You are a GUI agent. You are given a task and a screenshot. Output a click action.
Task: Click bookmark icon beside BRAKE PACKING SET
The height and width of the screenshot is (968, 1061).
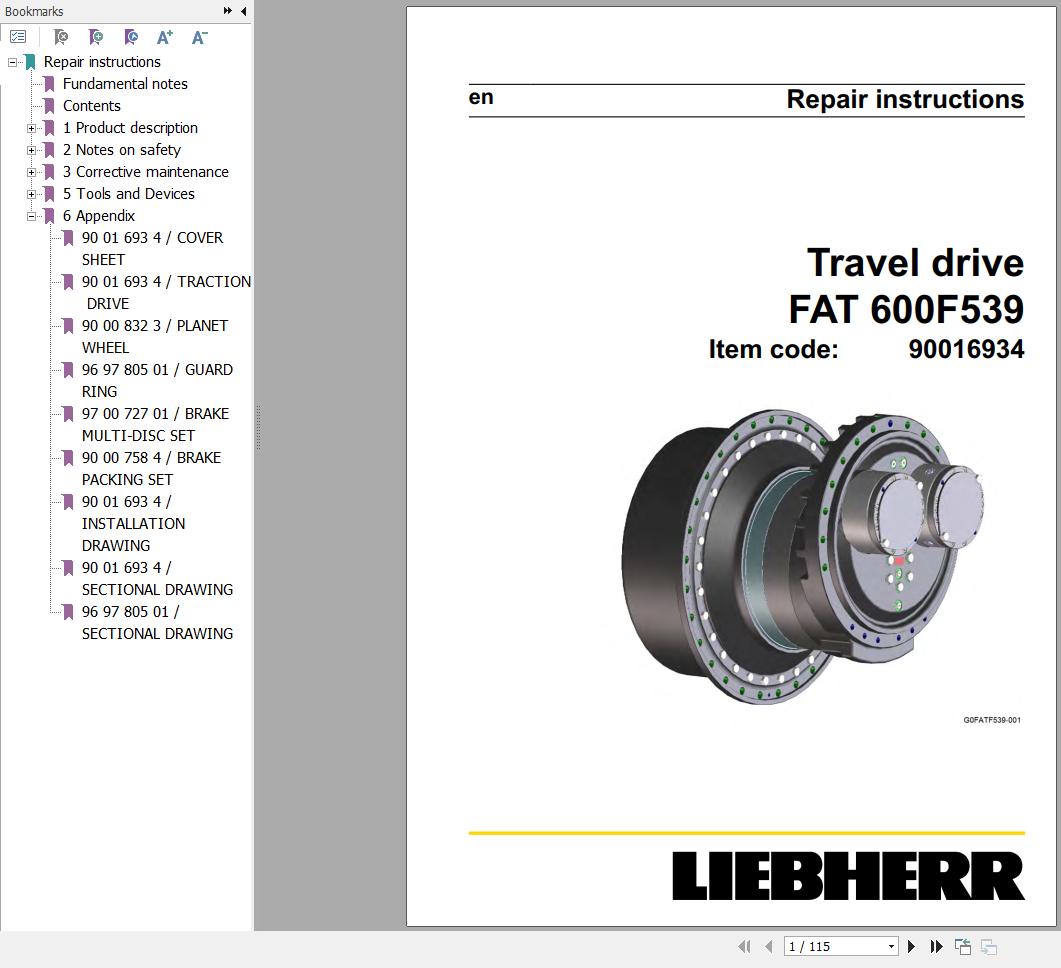pyautogui.click(x=68, y=458)
